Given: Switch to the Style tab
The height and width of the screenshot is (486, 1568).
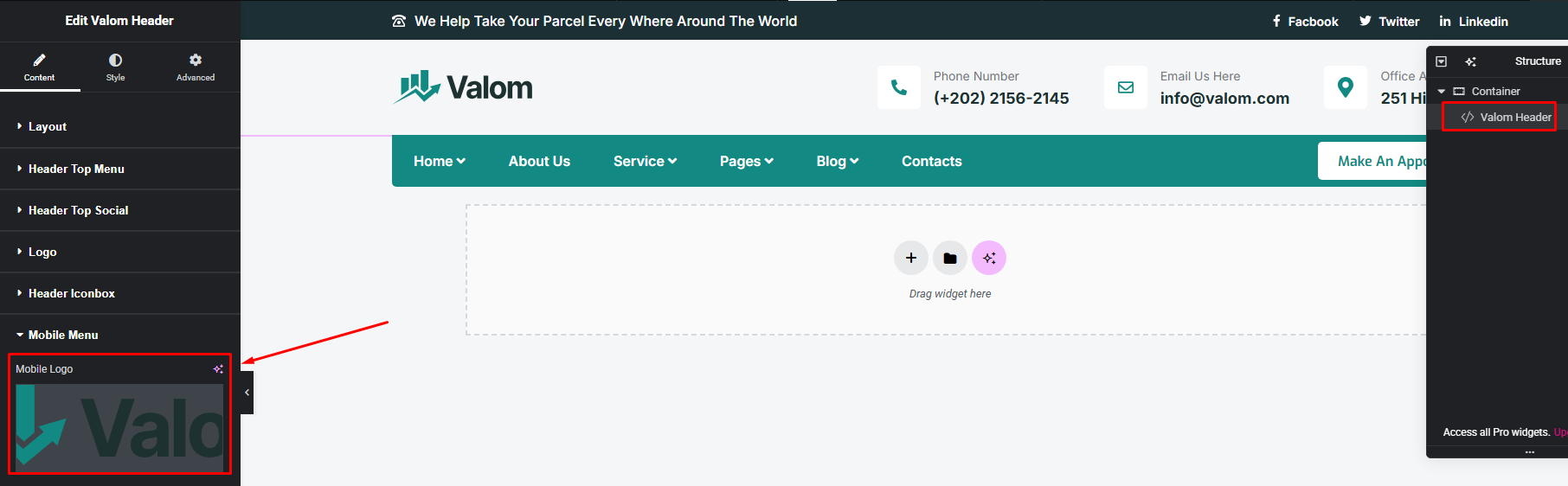Looking at the screenshot, I should tap(115, 67).
